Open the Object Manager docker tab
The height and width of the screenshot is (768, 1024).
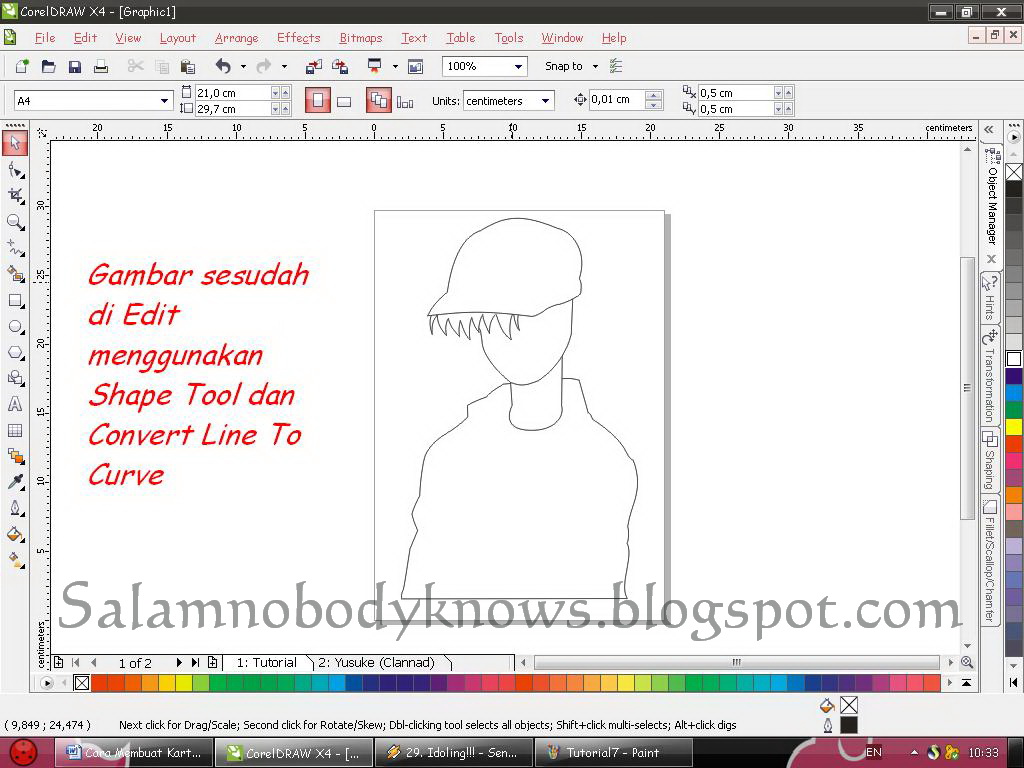991,199
